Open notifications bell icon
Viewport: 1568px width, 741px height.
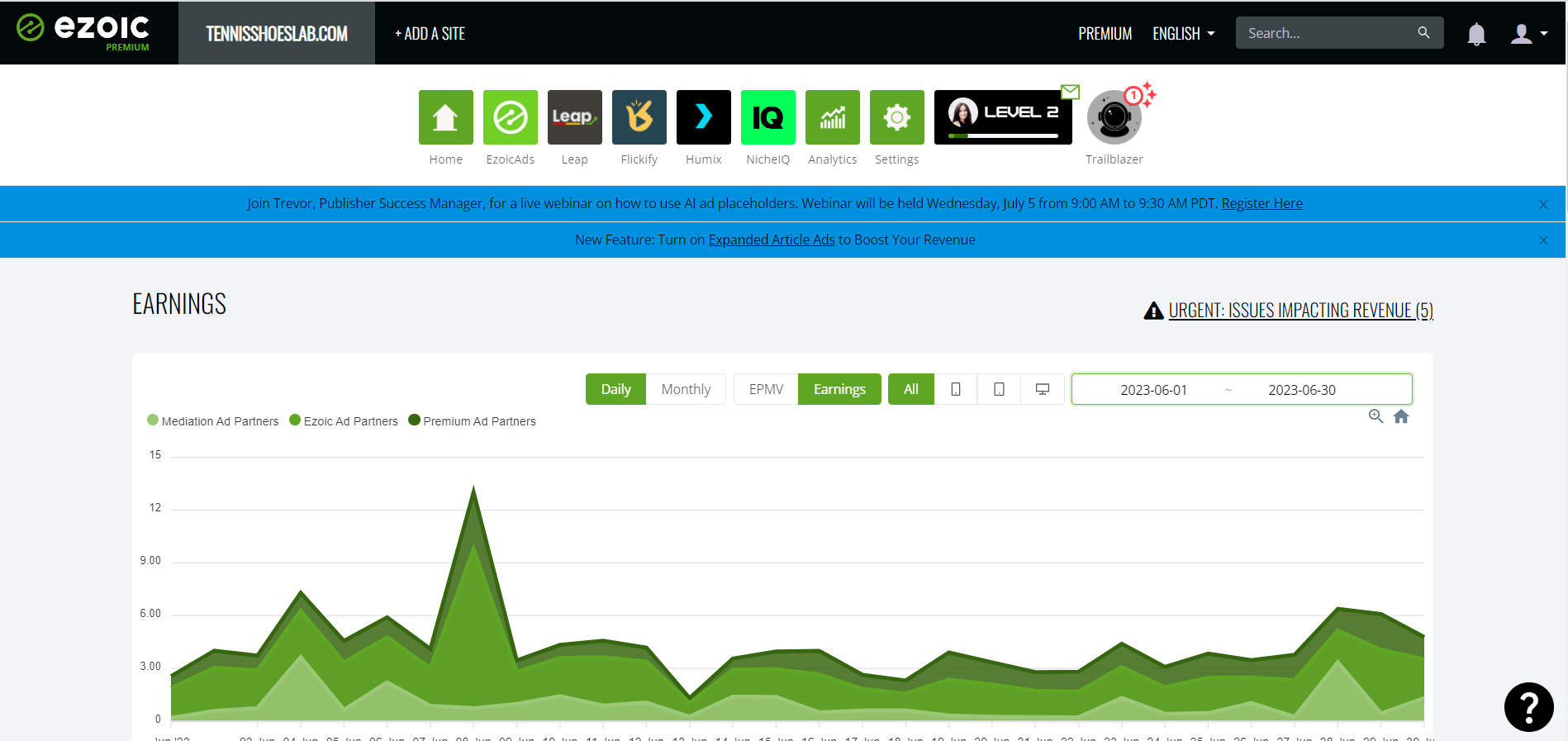1476,34
